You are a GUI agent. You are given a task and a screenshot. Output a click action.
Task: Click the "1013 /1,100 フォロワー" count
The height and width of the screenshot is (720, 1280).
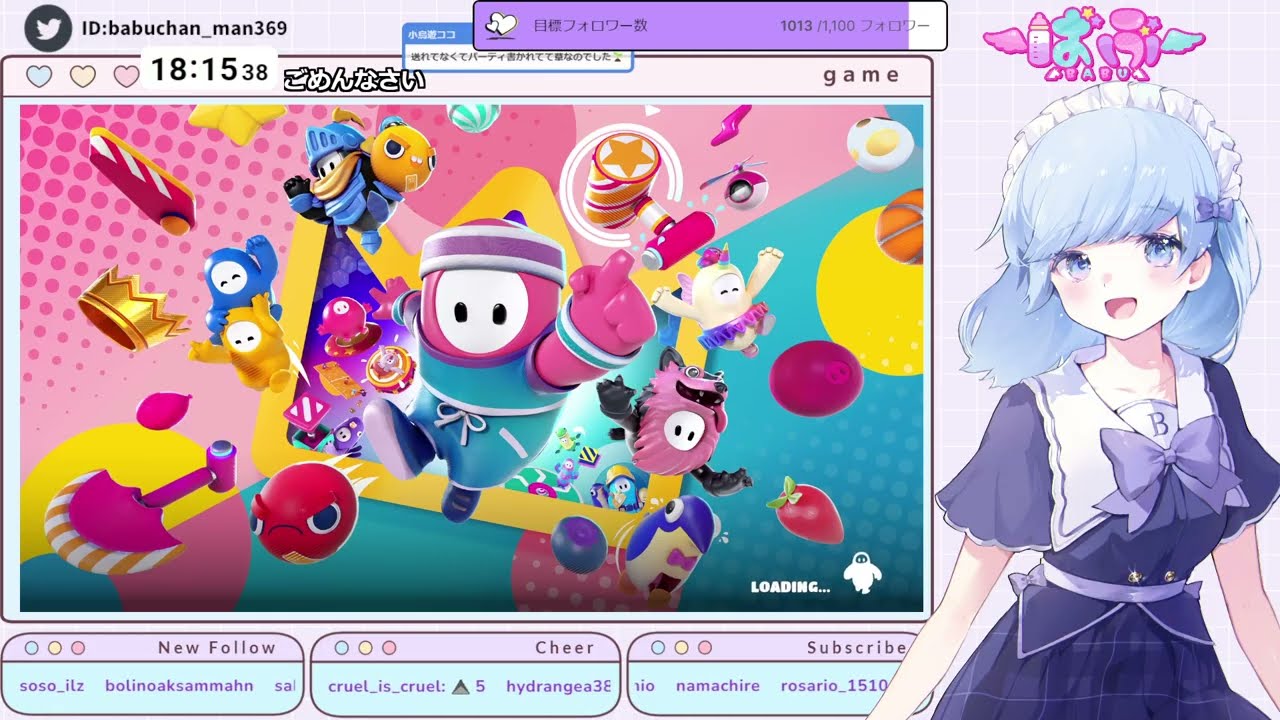tap(856, 26)
